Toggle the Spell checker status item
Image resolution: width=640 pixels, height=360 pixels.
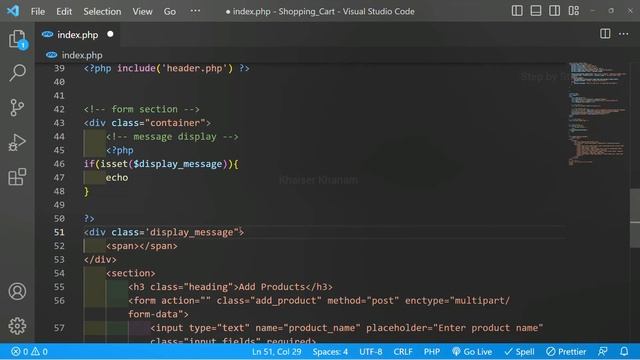(519, 351)
